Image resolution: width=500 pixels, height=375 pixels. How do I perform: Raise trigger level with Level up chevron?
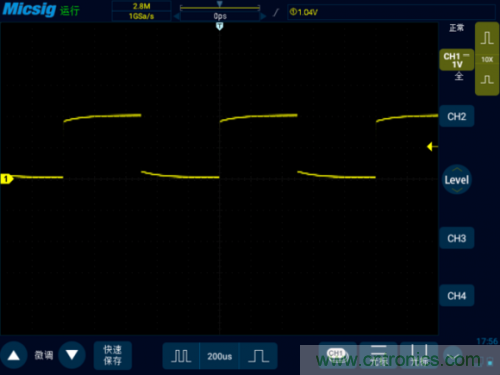click(x=457, y=170)
